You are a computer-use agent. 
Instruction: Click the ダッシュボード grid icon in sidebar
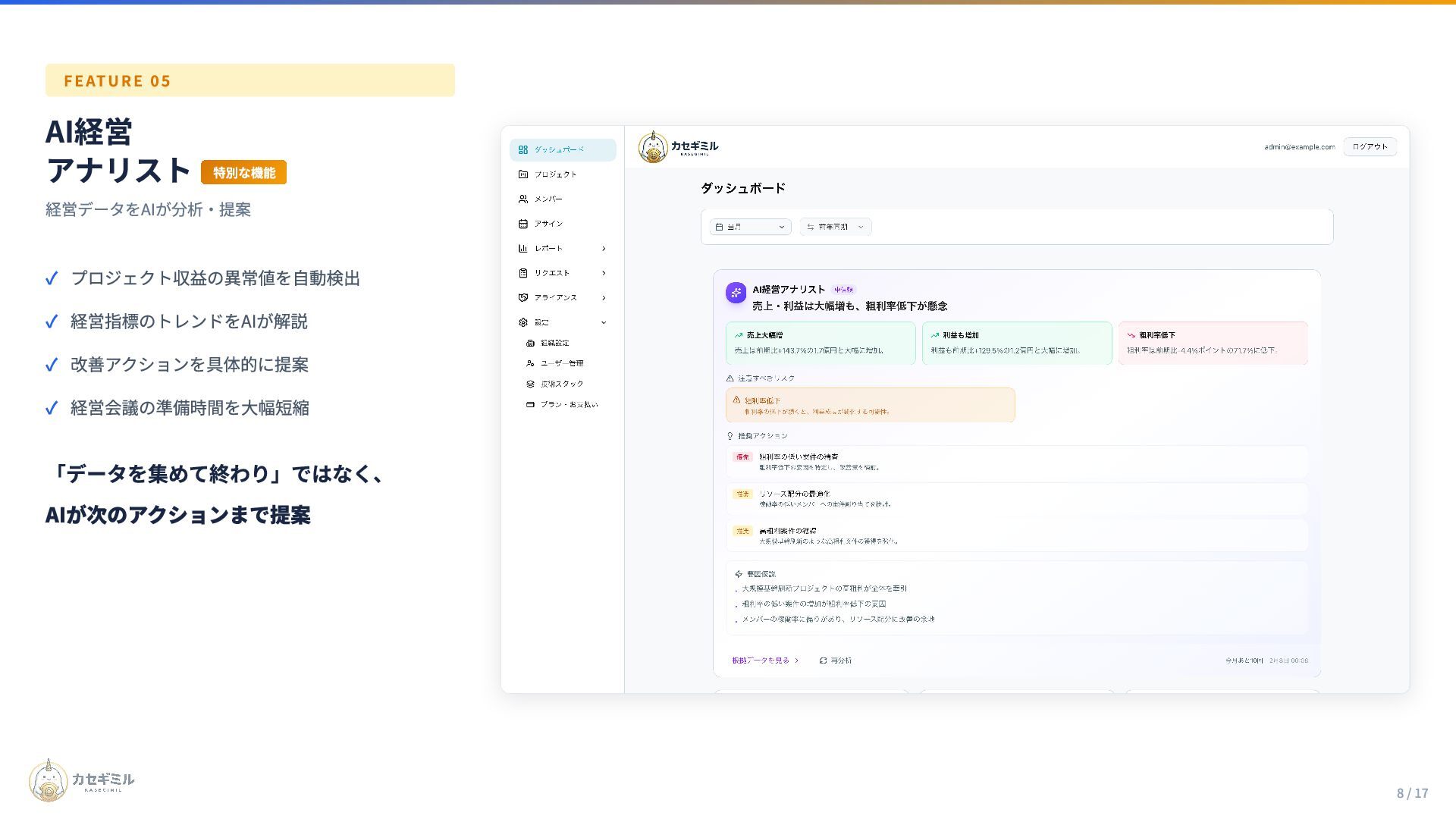(523, 150)
